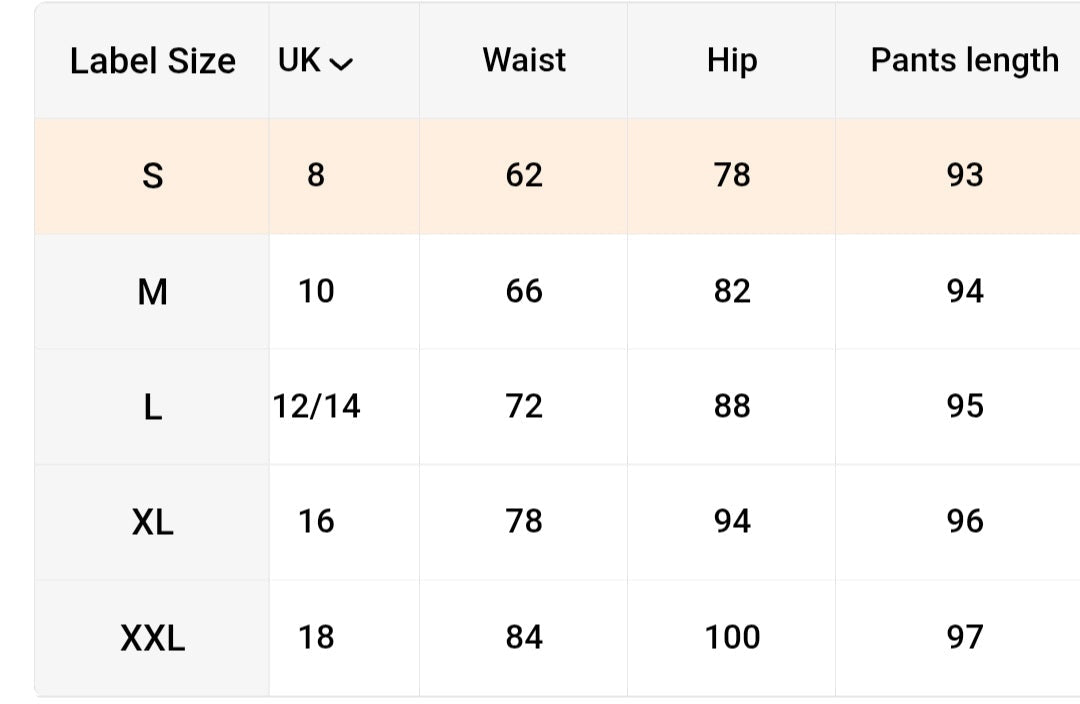Click the UK size 16 cell

(x=316, y=522)
